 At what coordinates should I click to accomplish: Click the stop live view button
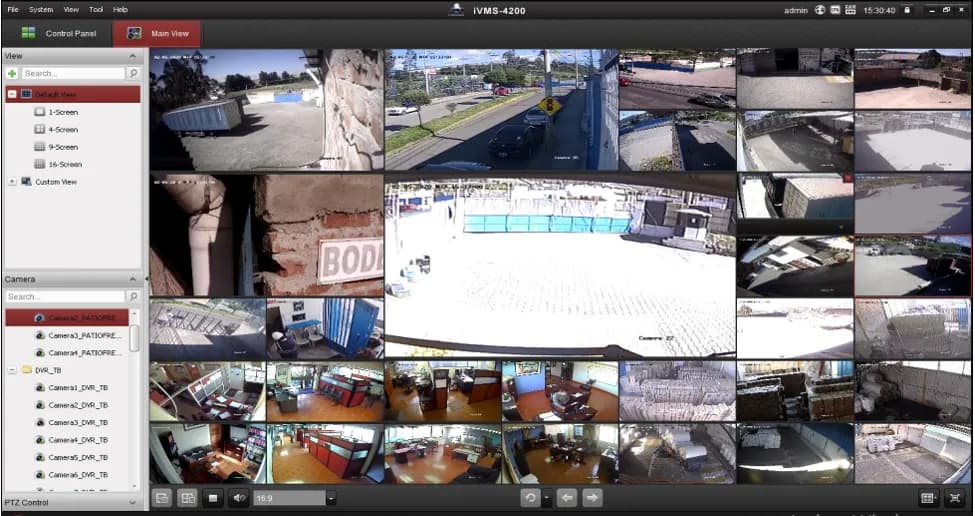[x=213, y=498]
